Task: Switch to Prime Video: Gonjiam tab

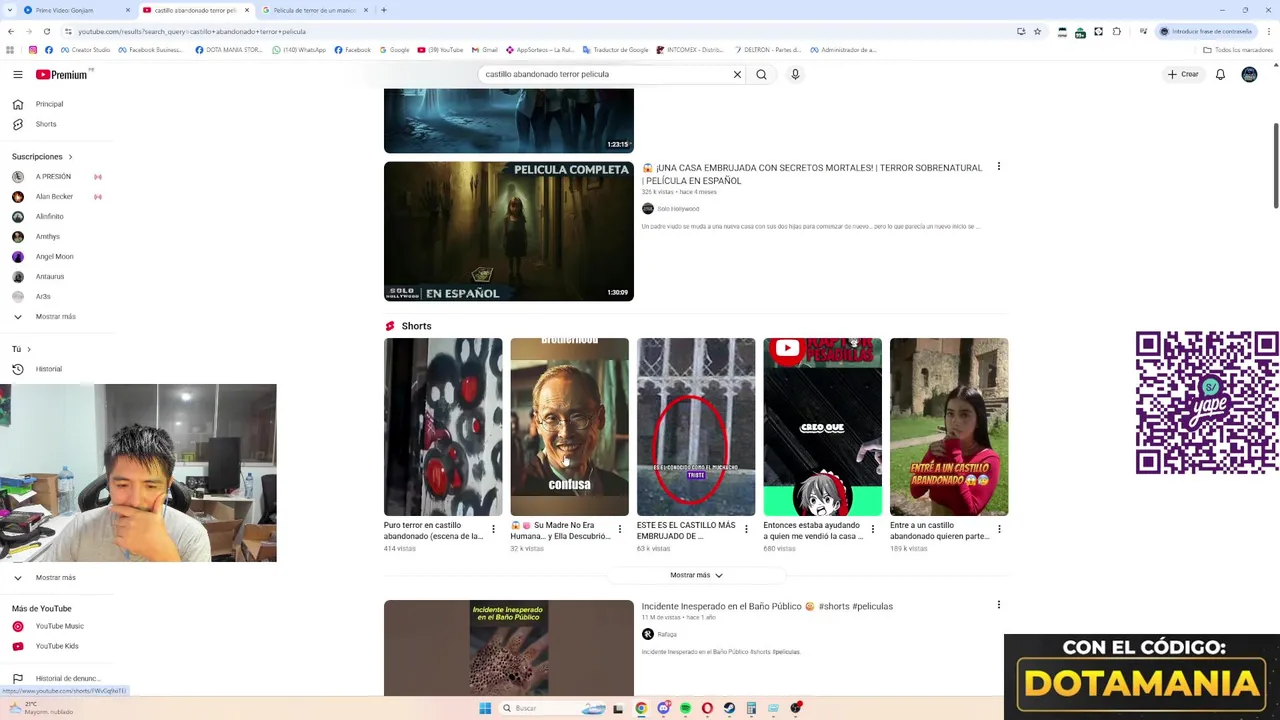Action: 77,10
